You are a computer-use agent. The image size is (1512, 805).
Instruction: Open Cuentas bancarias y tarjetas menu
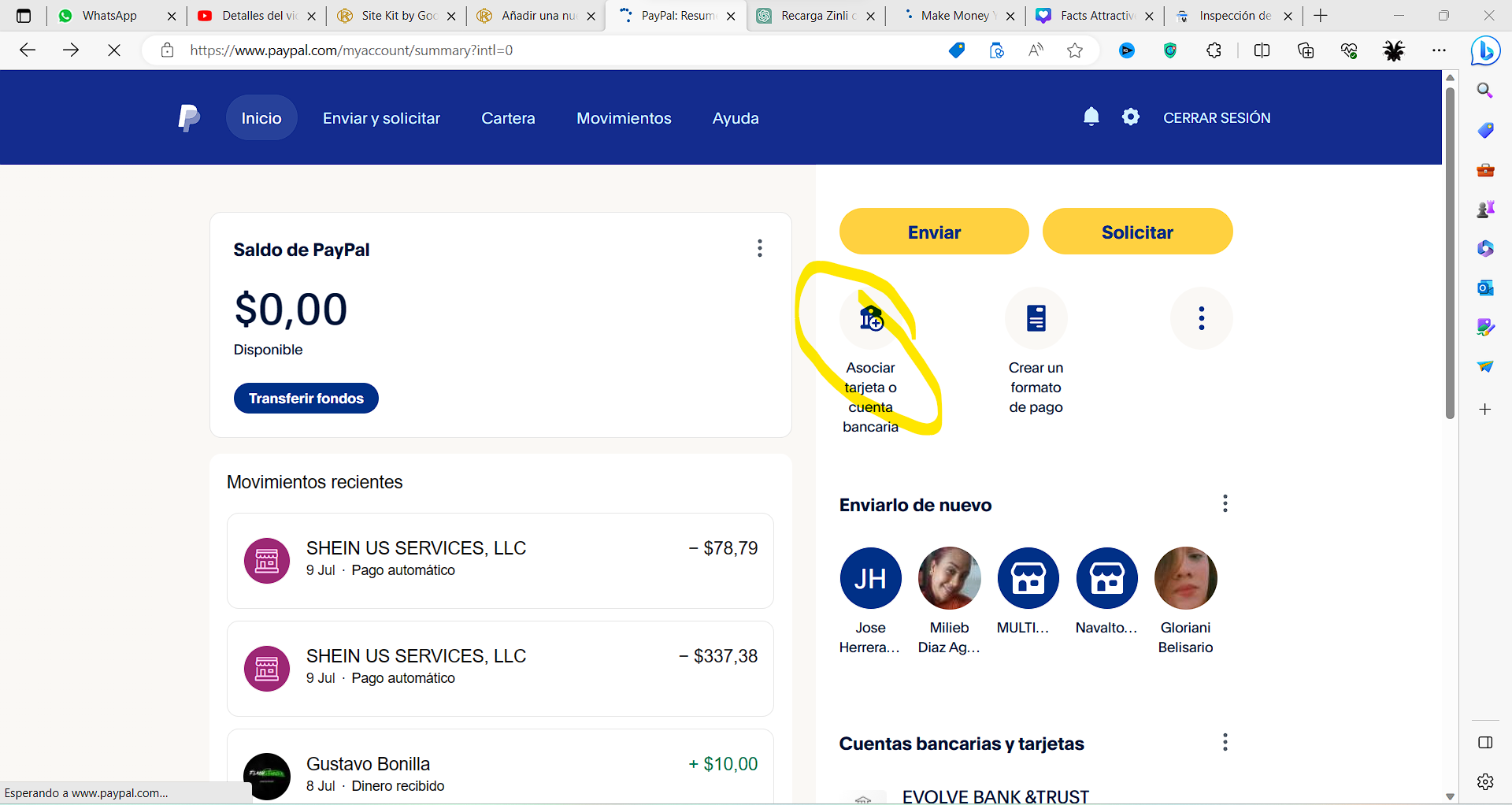pos(1225,741)
